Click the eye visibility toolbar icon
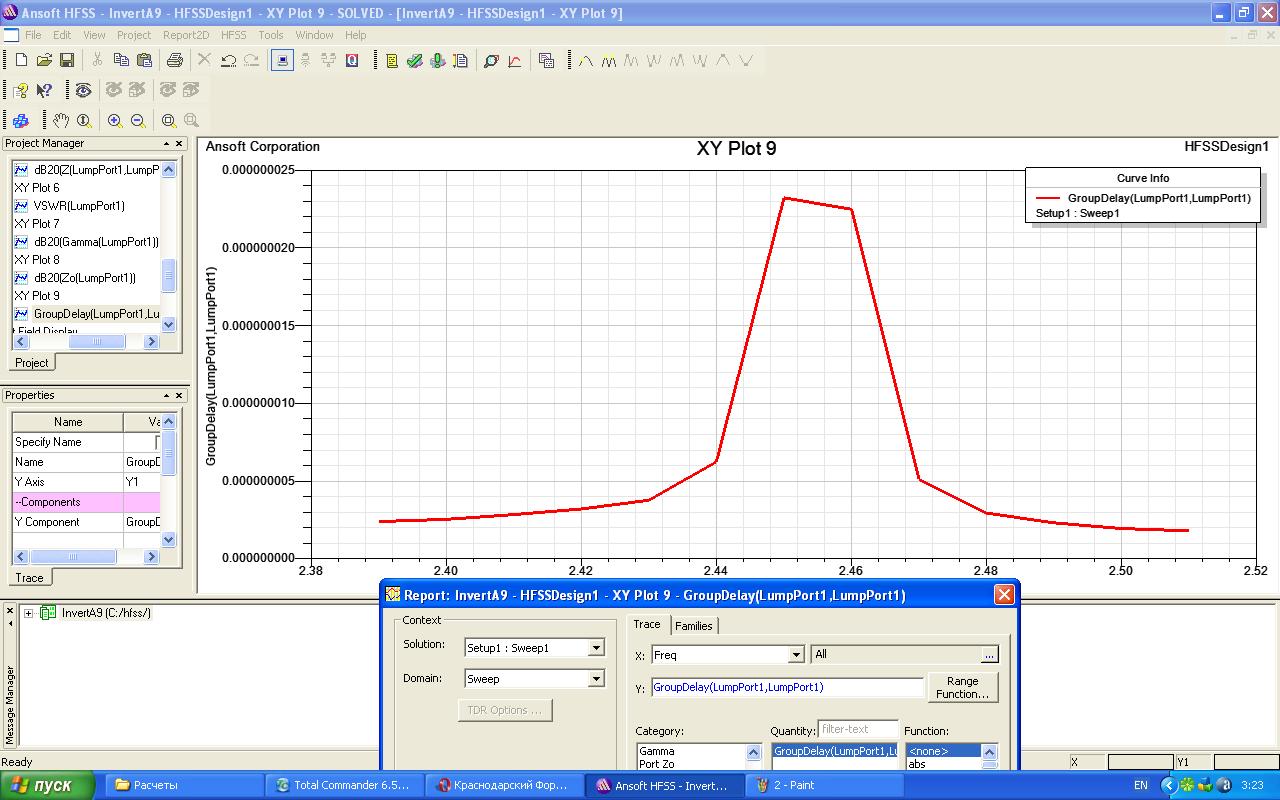The image size is (1280, 800). point(83,91)
